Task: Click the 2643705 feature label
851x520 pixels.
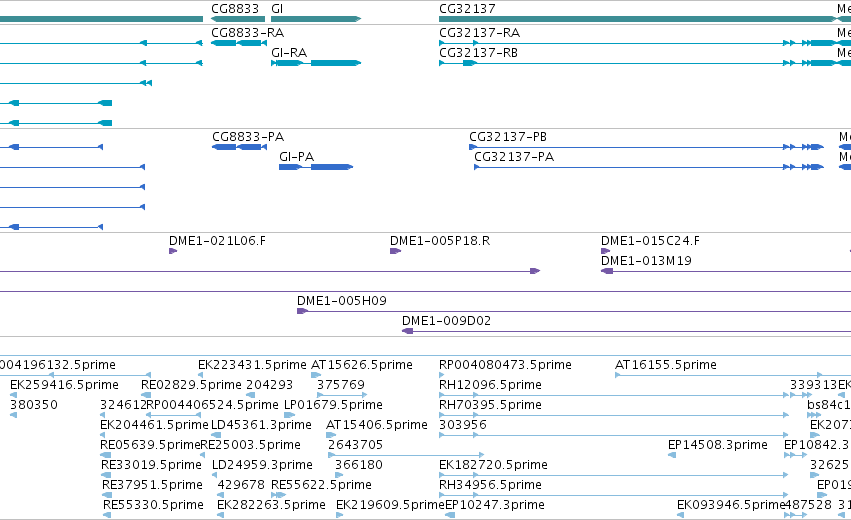Action: [355, 445]
